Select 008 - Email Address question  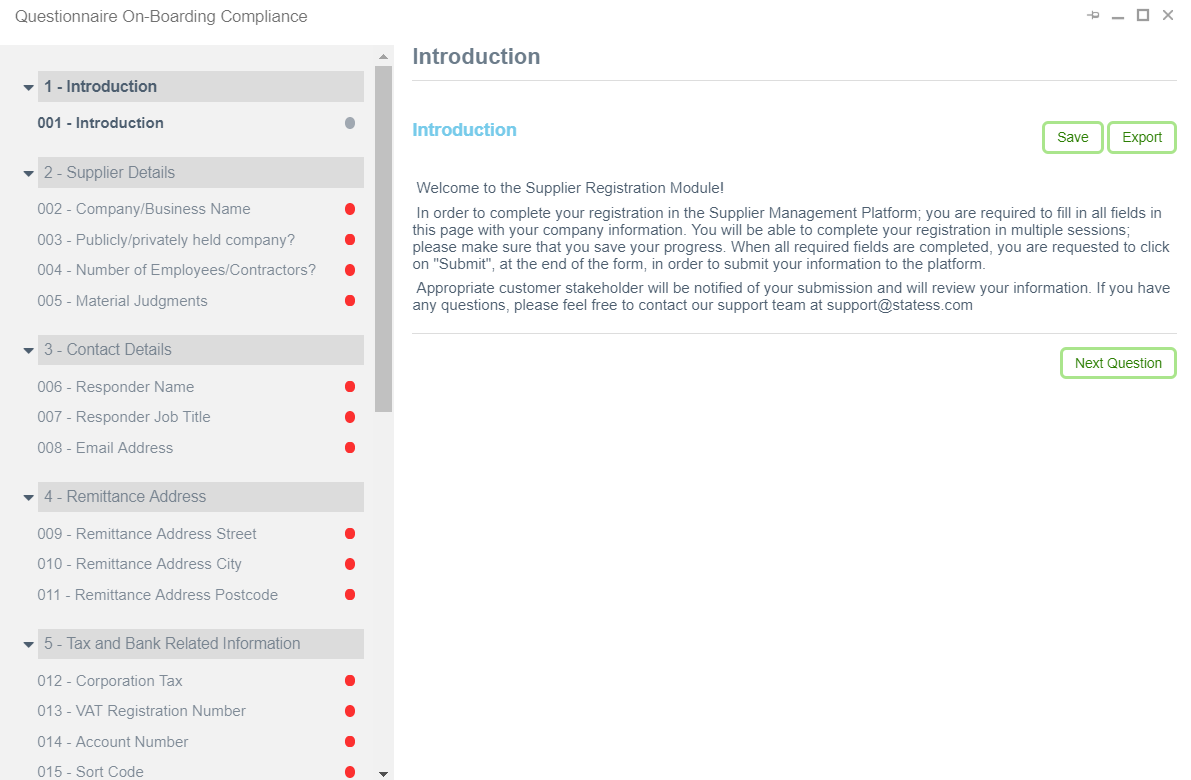[105, 448]
